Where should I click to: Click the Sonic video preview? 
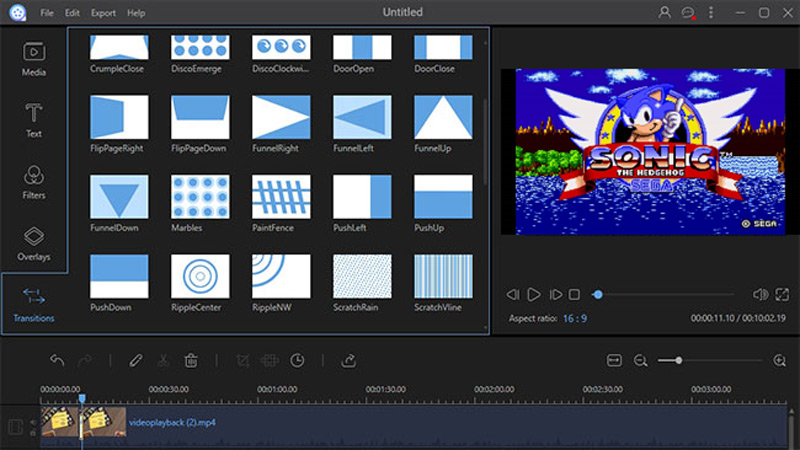pos(650,152)
